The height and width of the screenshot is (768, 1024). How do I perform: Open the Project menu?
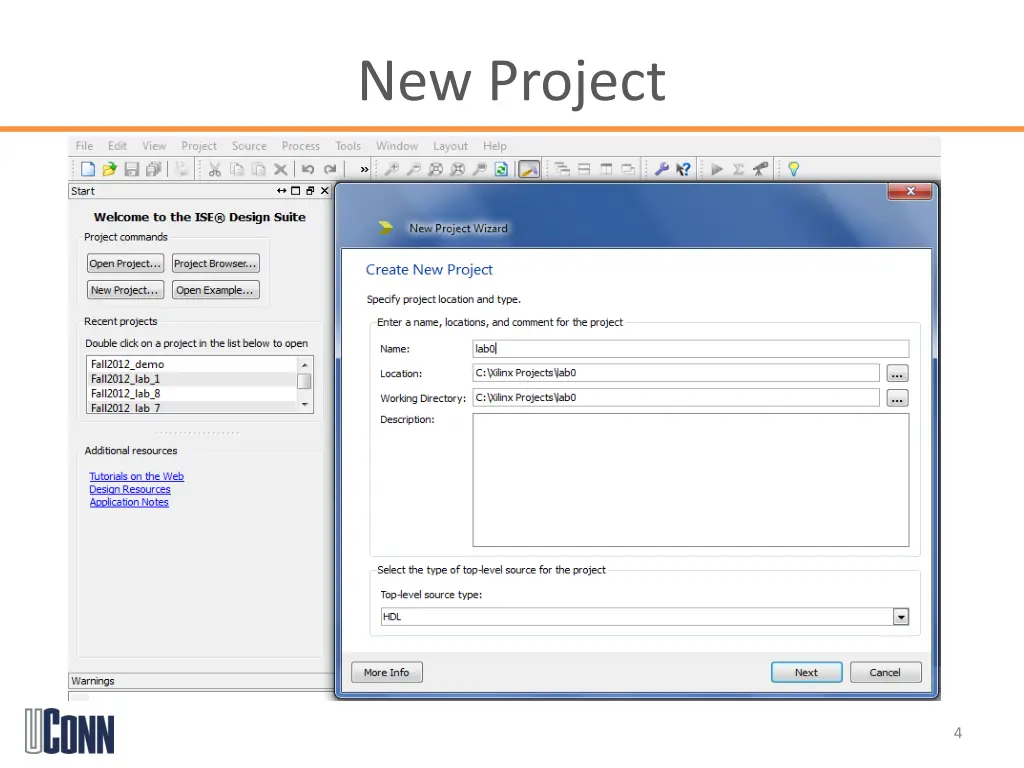[x=199, y=146]
